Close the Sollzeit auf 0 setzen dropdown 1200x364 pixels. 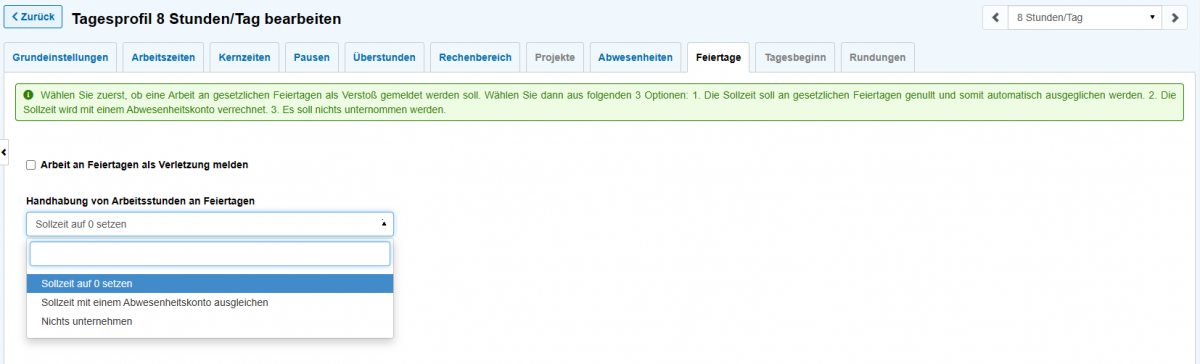click(x=210, y=224)
